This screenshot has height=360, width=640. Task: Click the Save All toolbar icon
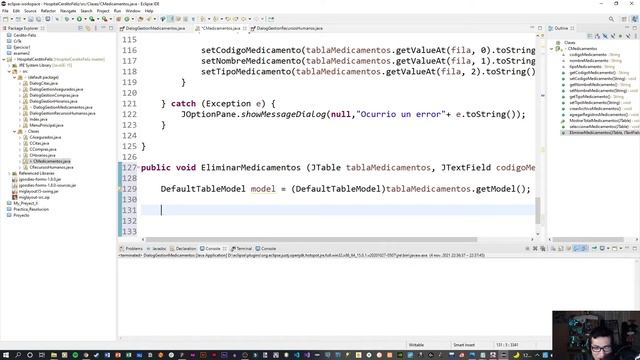point(38,19)
